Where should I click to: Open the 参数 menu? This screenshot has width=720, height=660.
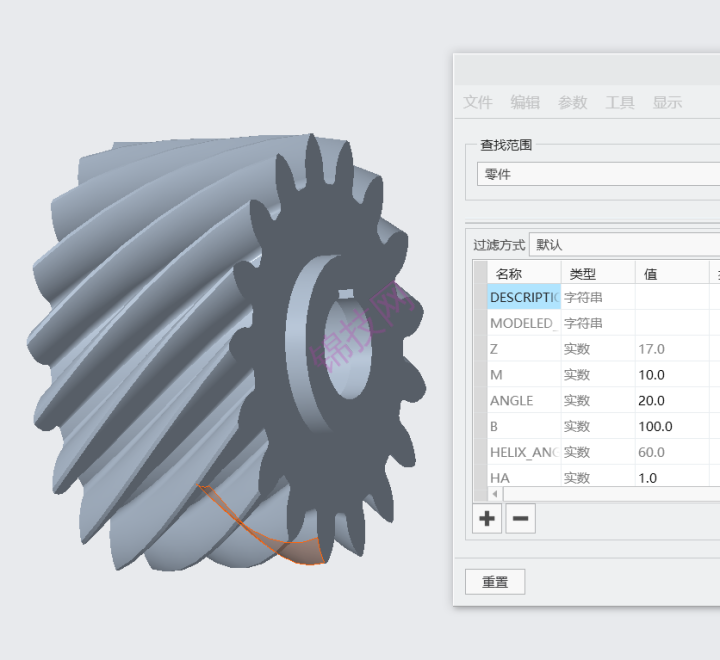point(572,102)
